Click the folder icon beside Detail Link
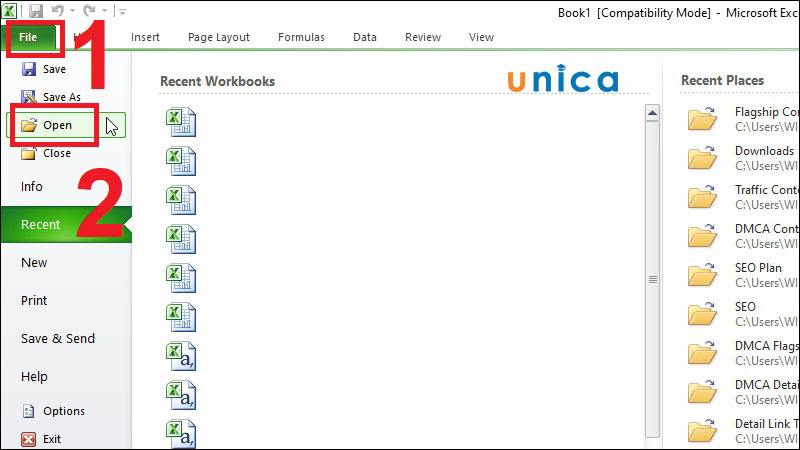Viewport: 800px width, 450px height. [703, 431]
